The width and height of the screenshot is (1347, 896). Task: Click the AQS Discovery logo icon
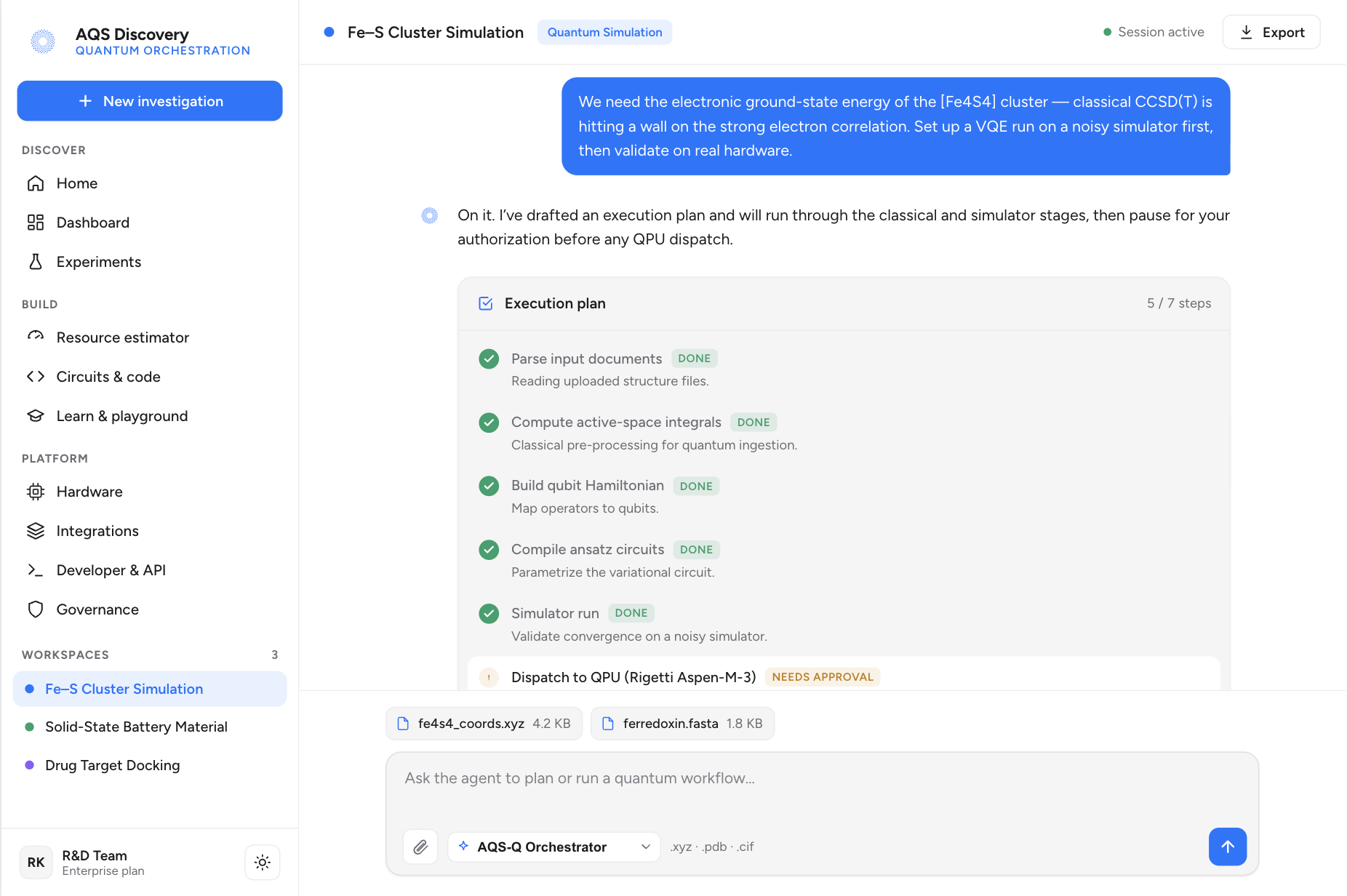point(43,41)
